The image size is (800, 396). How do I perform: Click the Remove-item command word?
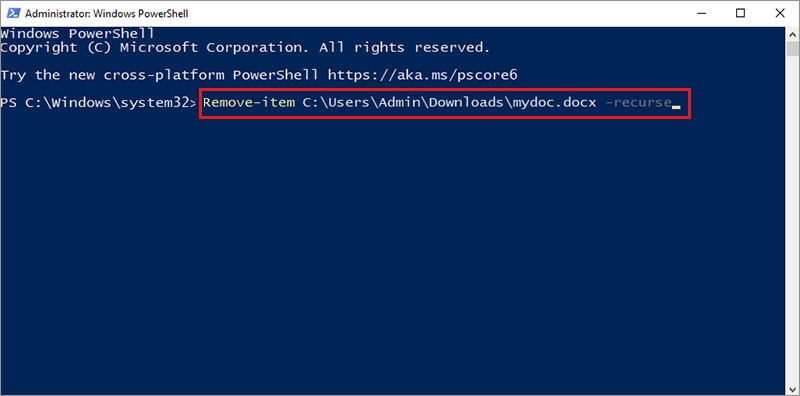click(x=248, y=103)
